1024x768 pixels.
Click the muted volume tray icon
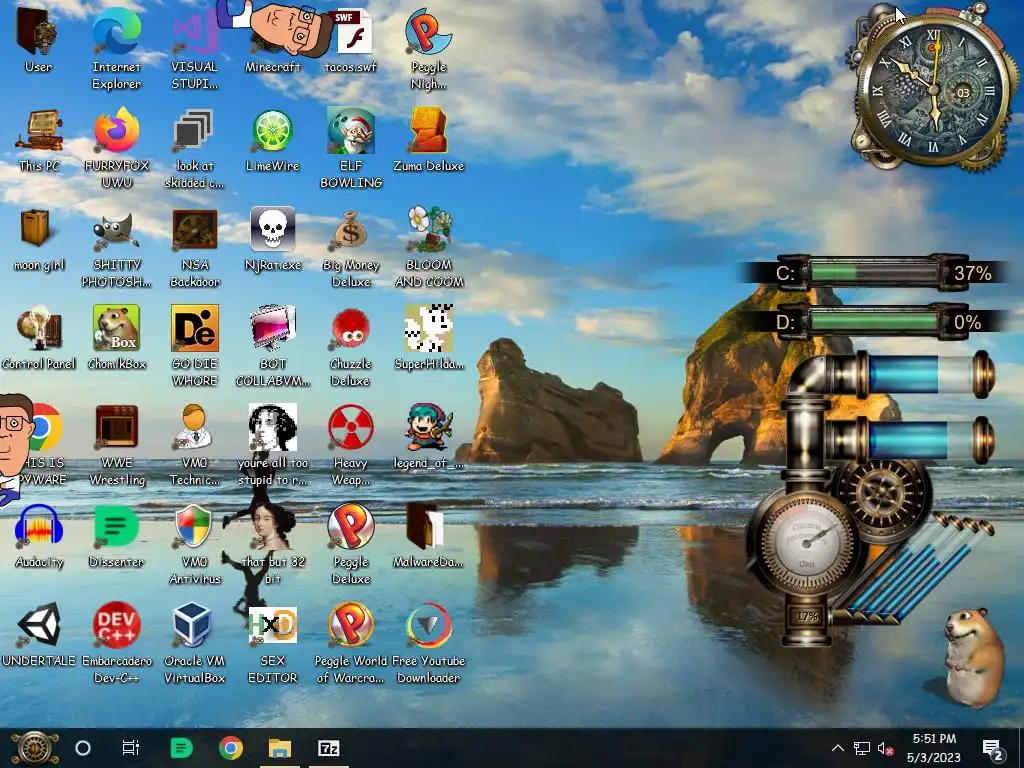click(886, 748)
